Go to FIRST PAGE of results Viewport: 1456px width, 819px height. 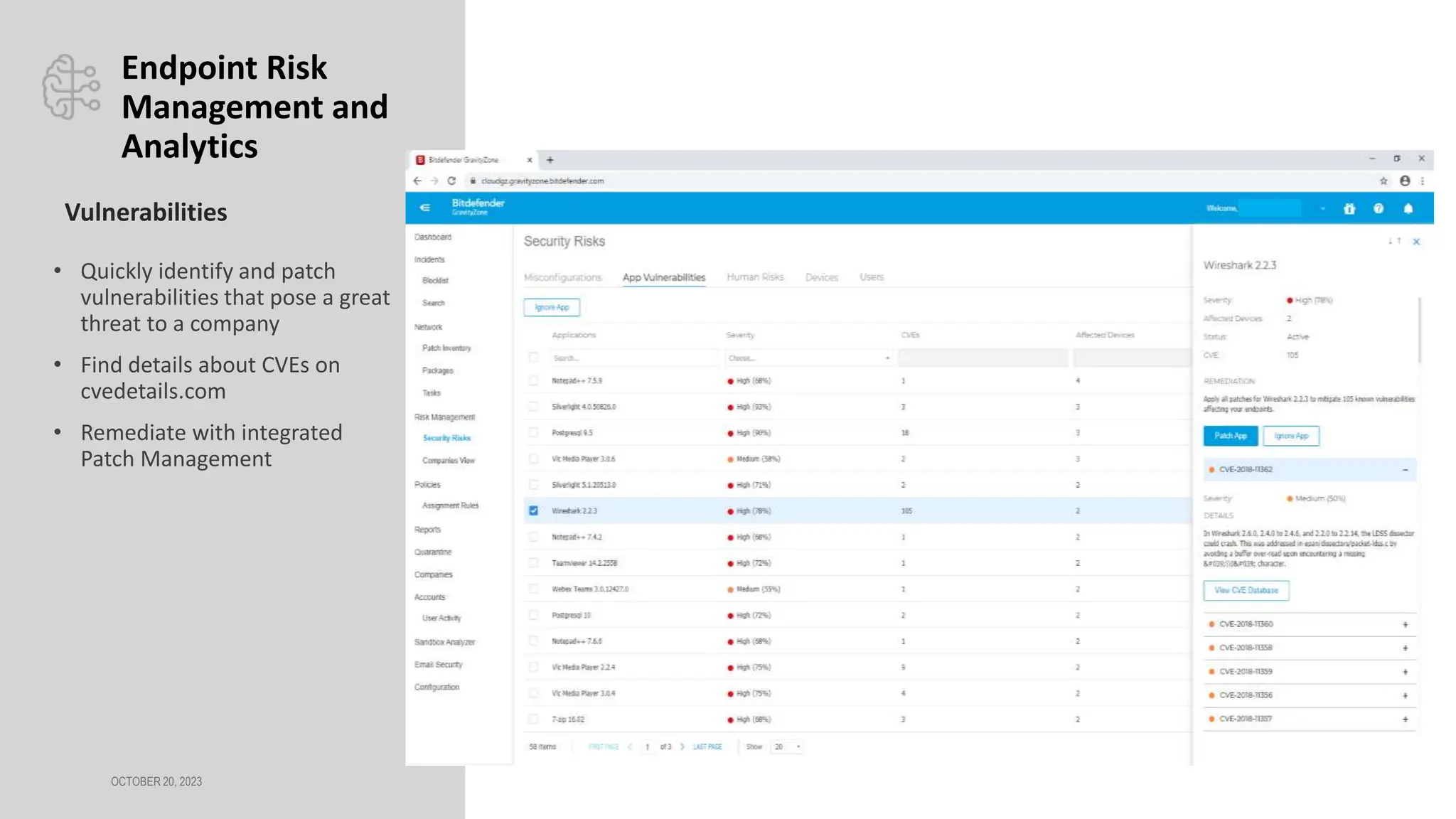tap(604, 746)
